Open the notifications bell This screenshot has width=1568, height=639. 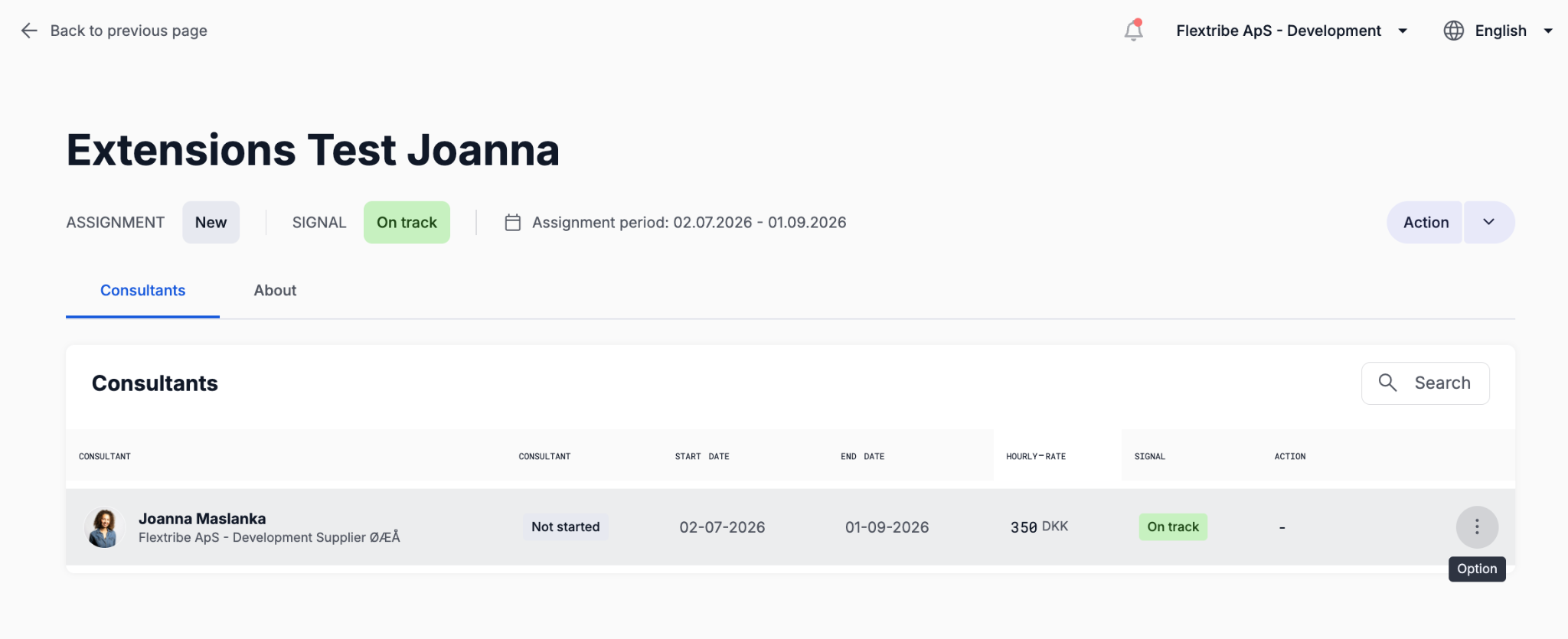tap(1133, 31)
